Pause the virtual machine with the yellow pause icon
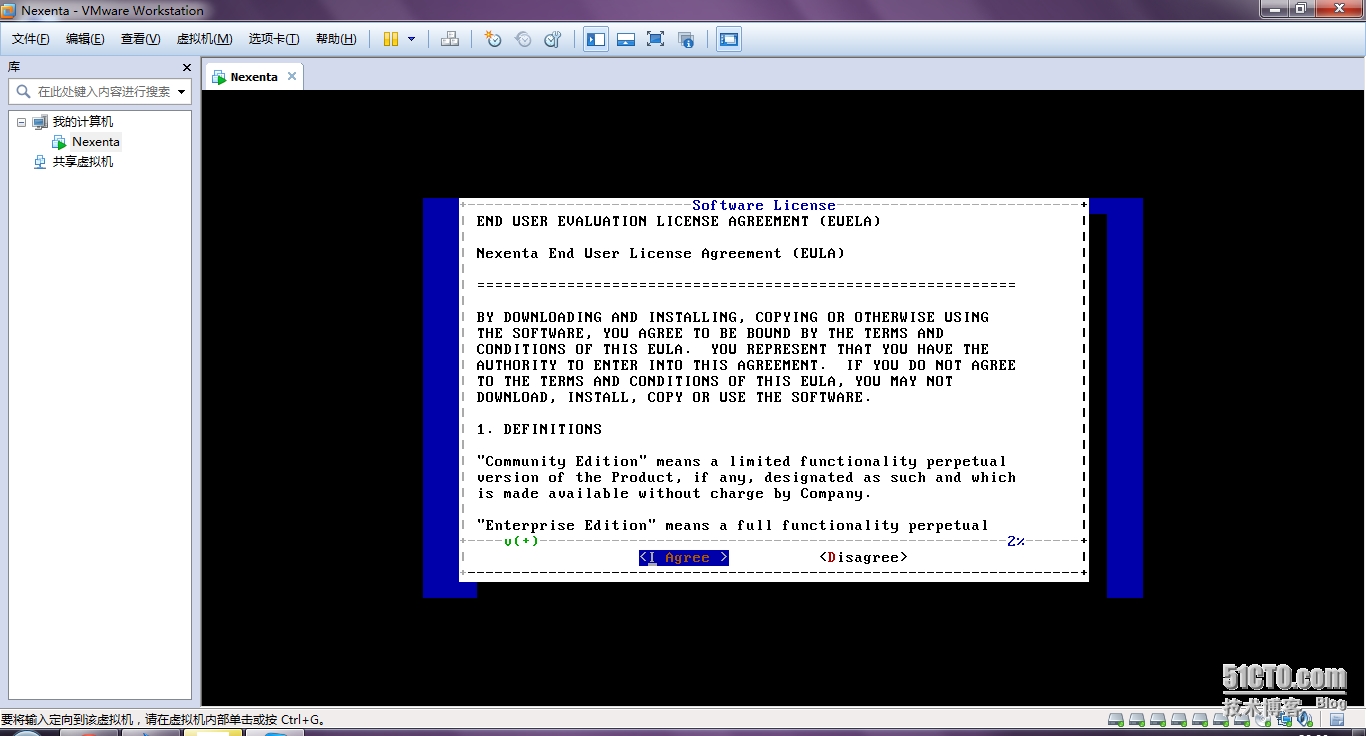The image size is (1366, 736). click(x=391, y=39)
